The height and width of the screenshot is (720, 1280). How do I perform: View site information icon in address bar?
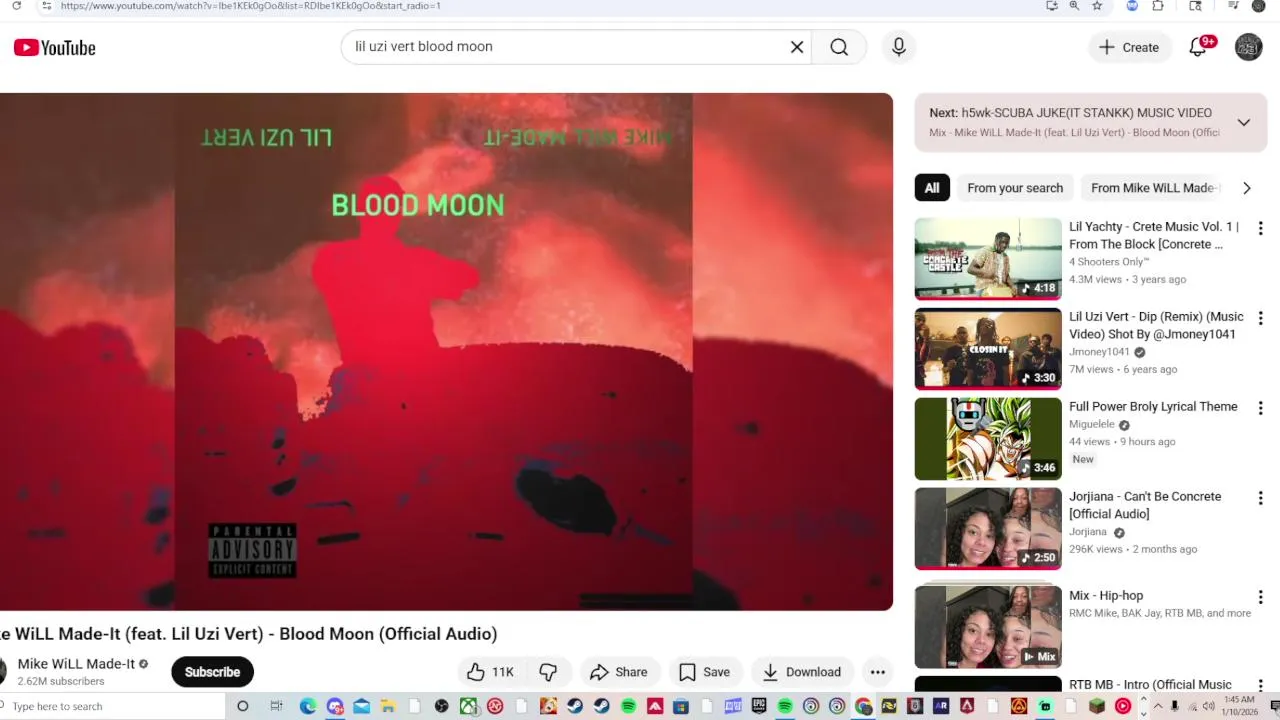[46, 6]
